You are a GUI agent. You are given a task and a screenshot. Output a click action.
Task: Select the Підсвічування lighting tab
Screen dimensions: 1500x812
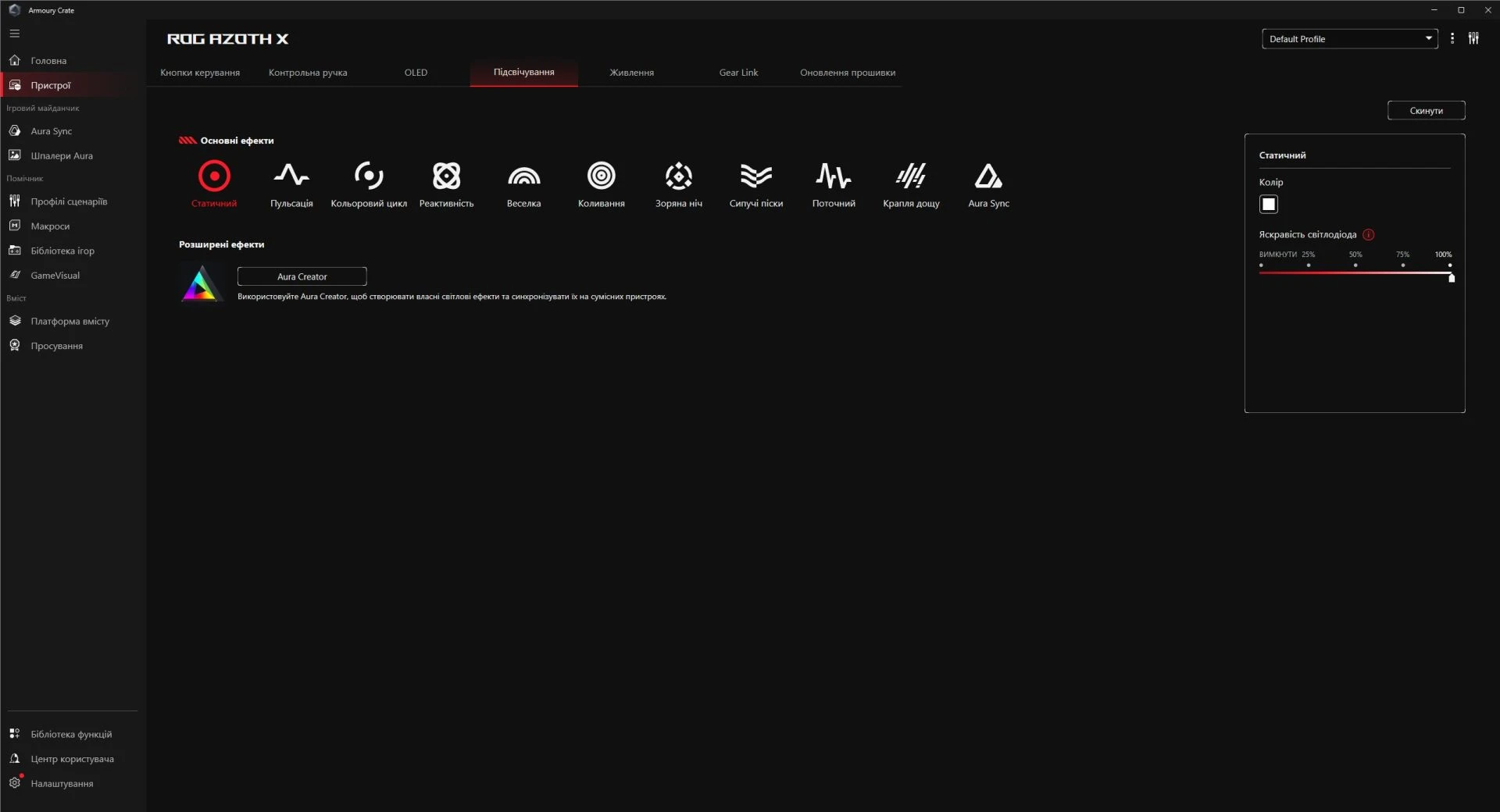point(523,73)
